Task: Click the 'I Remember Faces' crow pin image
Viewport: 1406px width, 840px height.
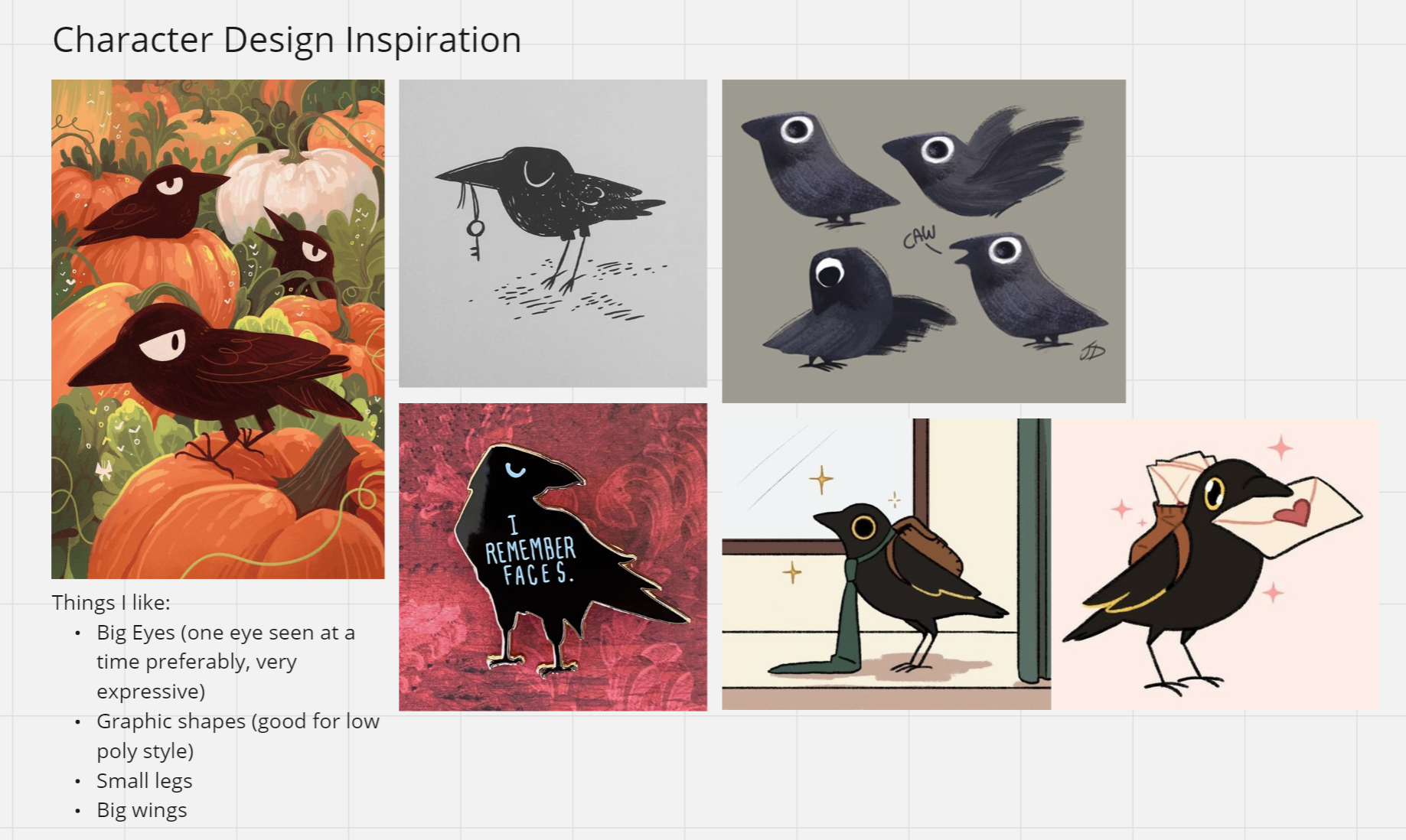Action: click(553, 557)
